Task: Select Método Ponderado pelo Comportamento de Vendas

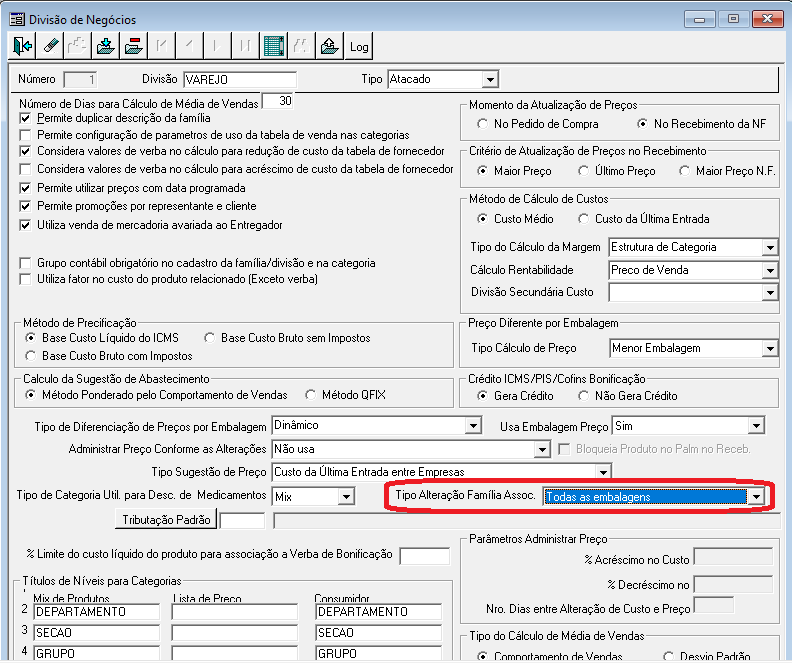Action: pos(30,395)
